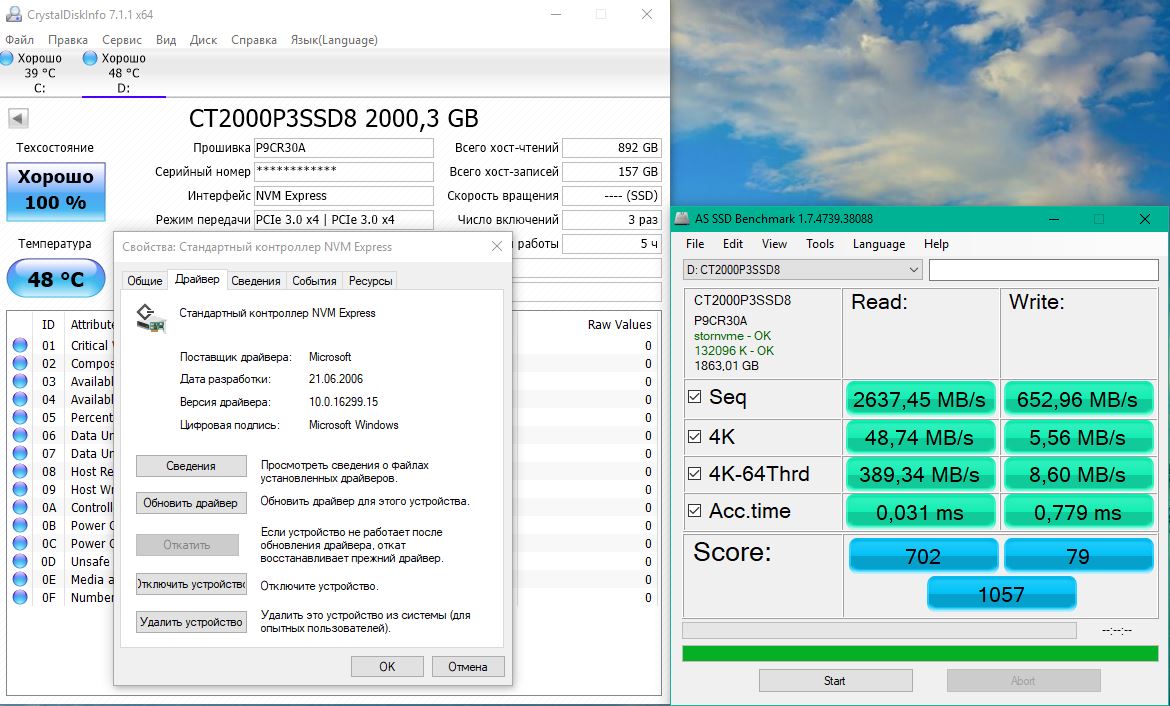The height and width of the screenshot is (706, 1170).
Task: Open the Language menu in AS SSD Benchmark
Action: [x=878, y=243]
